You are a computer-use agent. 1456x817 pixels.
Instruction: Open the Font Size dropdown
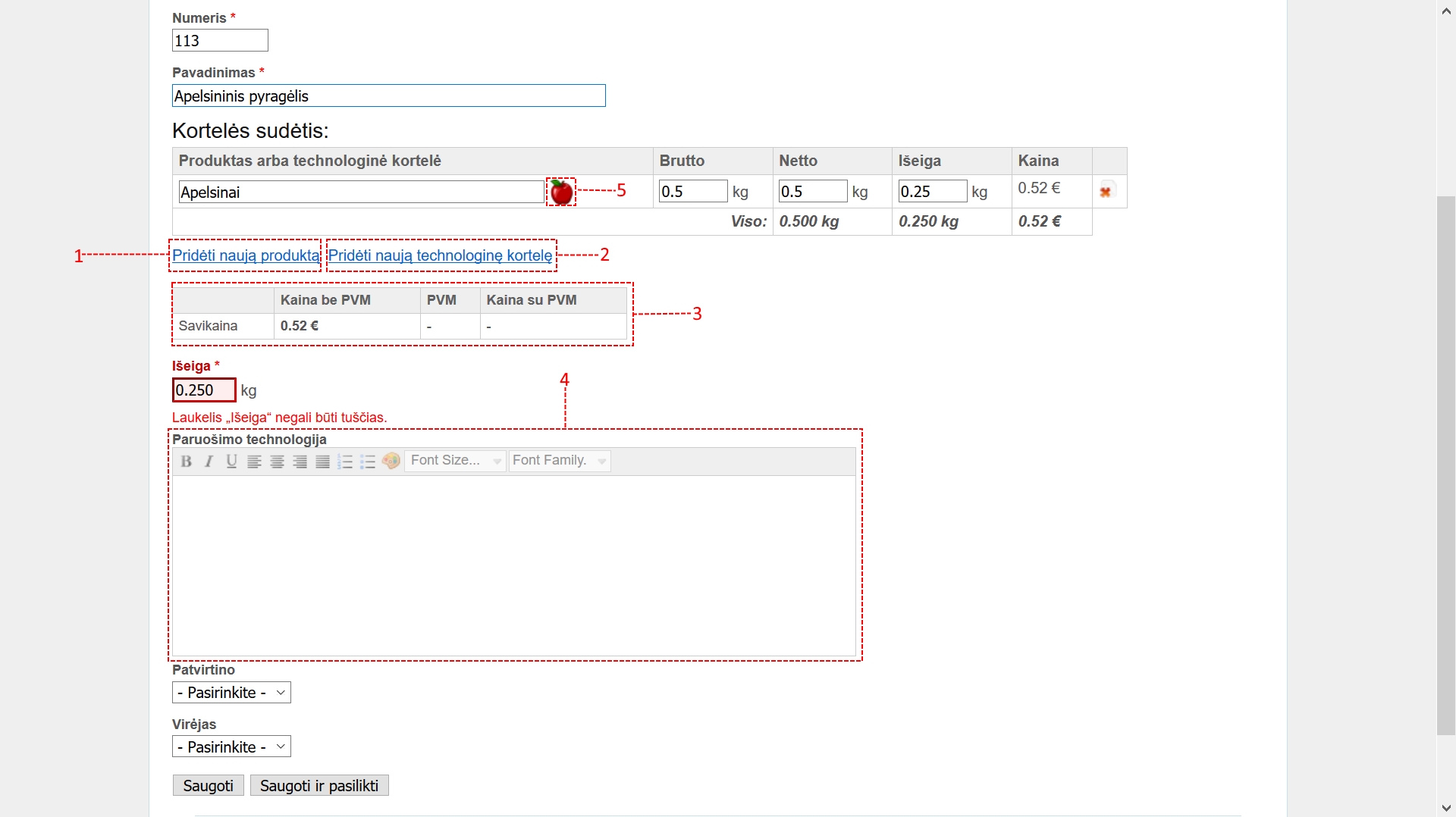[455, 461]
